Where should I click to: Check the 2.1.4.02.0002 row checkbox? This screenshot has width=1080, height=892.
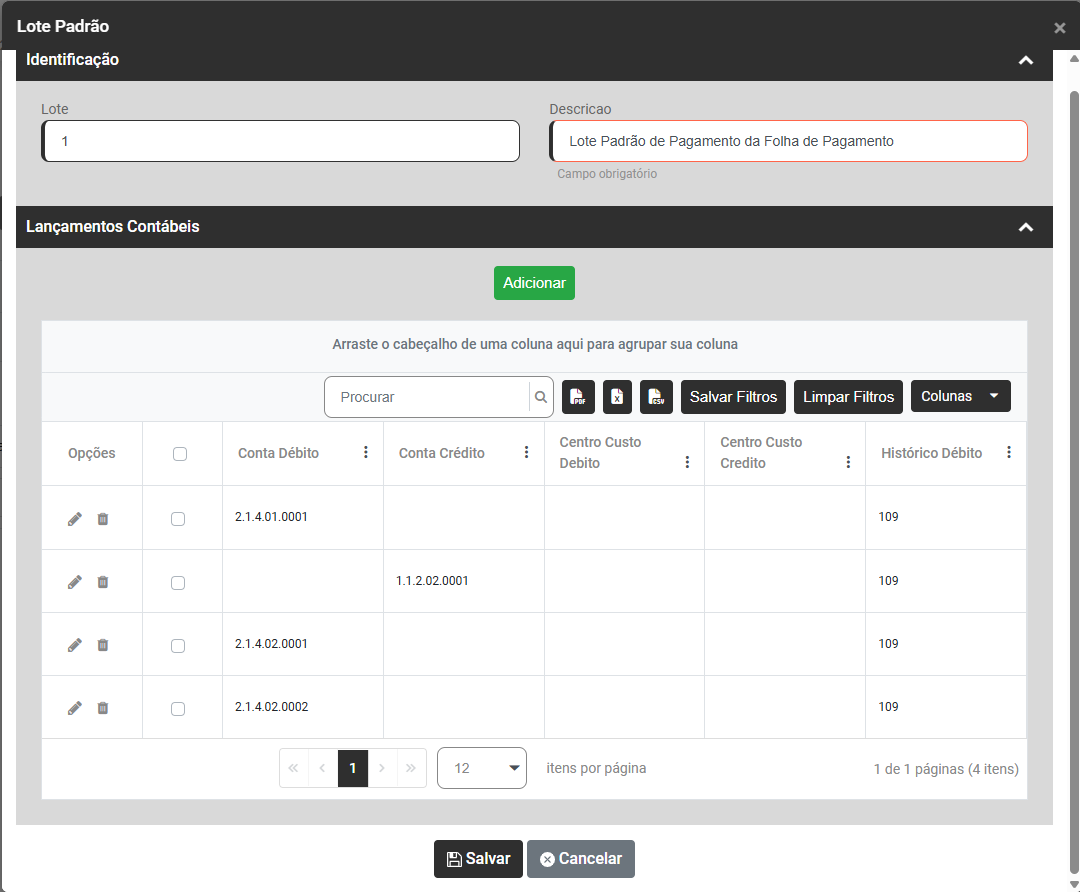point(178,709)
